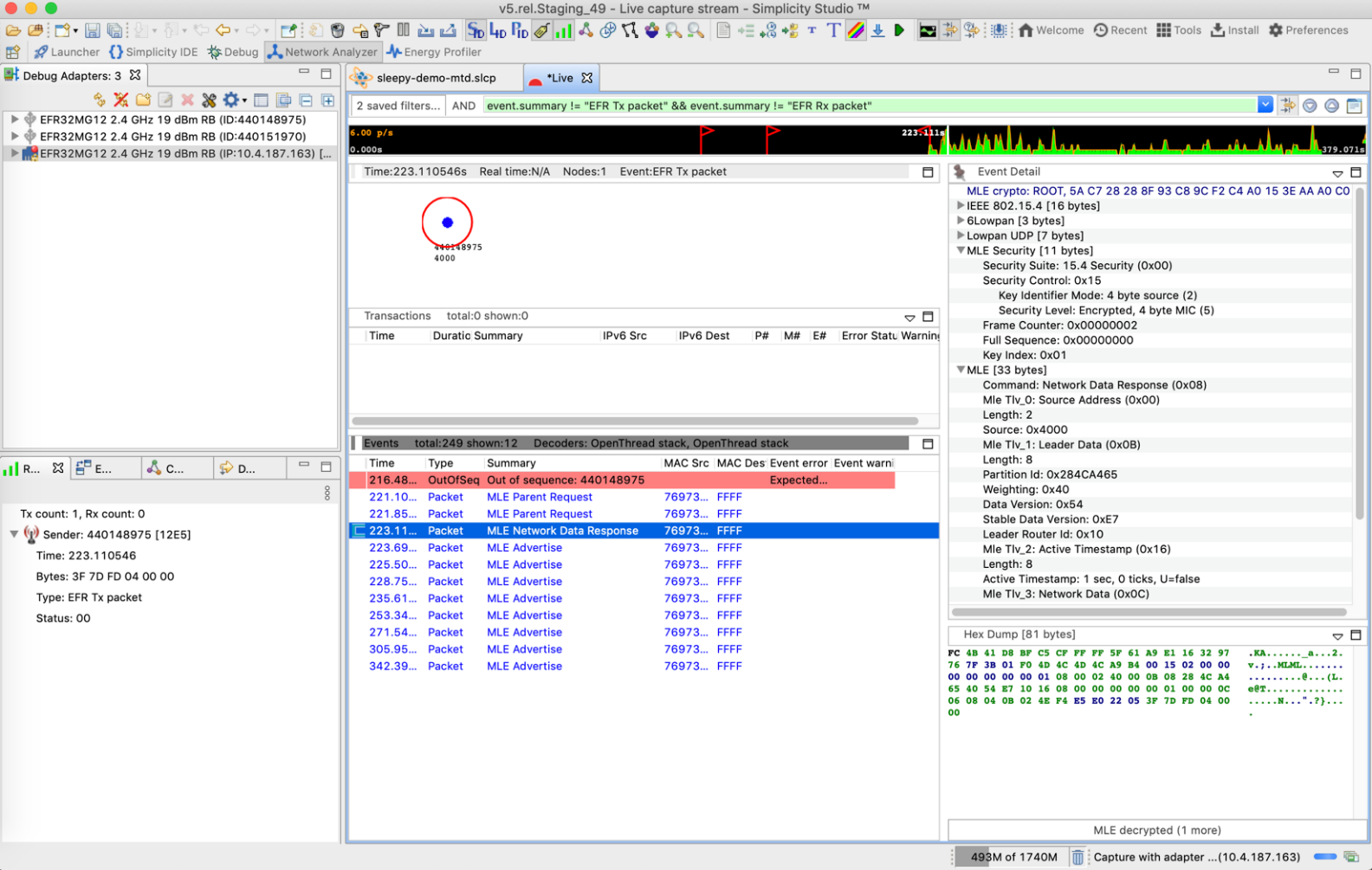The image size is (1372, 870).
Task: Open Preferences from toolbar
Action: (x=1308, y=30)
